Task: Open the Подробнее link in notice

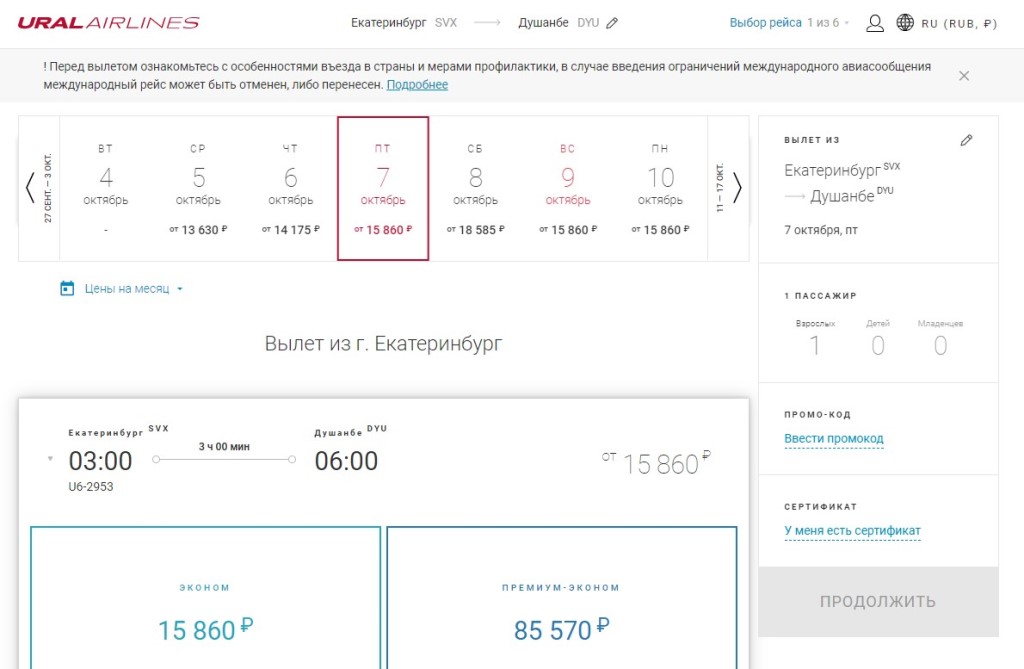Action: pos(417,85)
